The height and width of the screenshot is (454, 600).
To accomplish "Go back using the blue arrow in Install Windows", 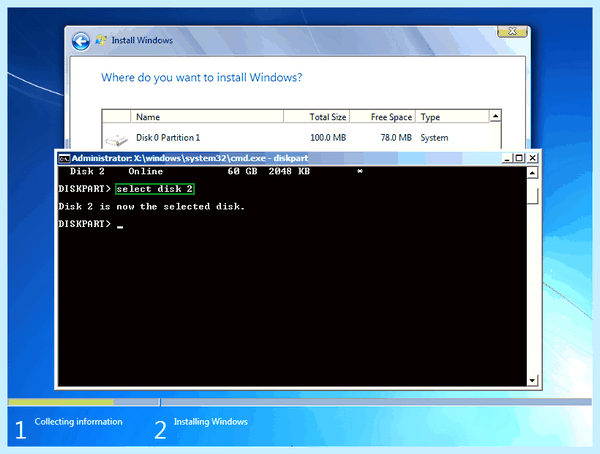I will pos(81,41).
